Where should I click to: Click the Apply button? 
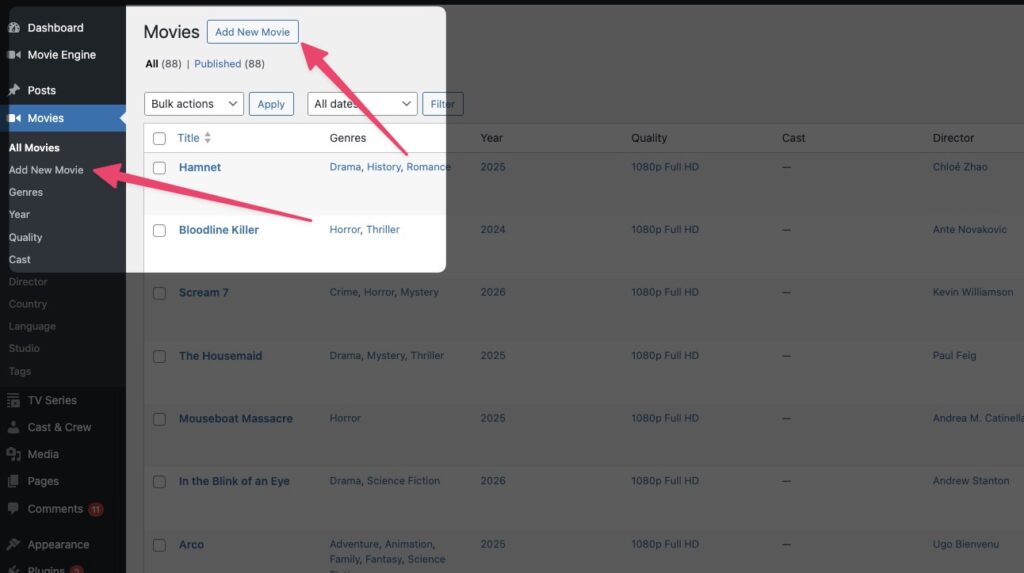pyautogui.click(x=271, y=104)
